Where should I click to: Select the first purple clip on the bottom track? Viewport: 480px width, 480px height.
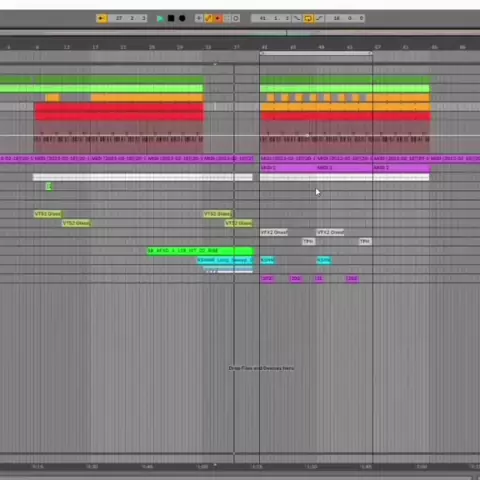[268, 279]
